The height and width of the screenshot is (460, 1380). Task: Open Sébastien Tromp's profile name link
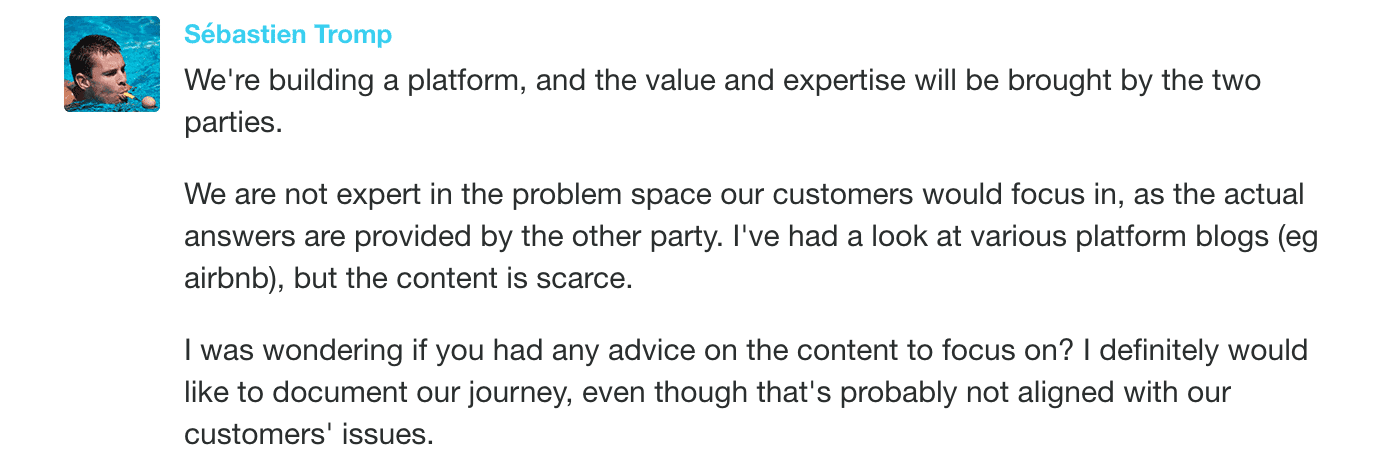(x=288, y=35)
